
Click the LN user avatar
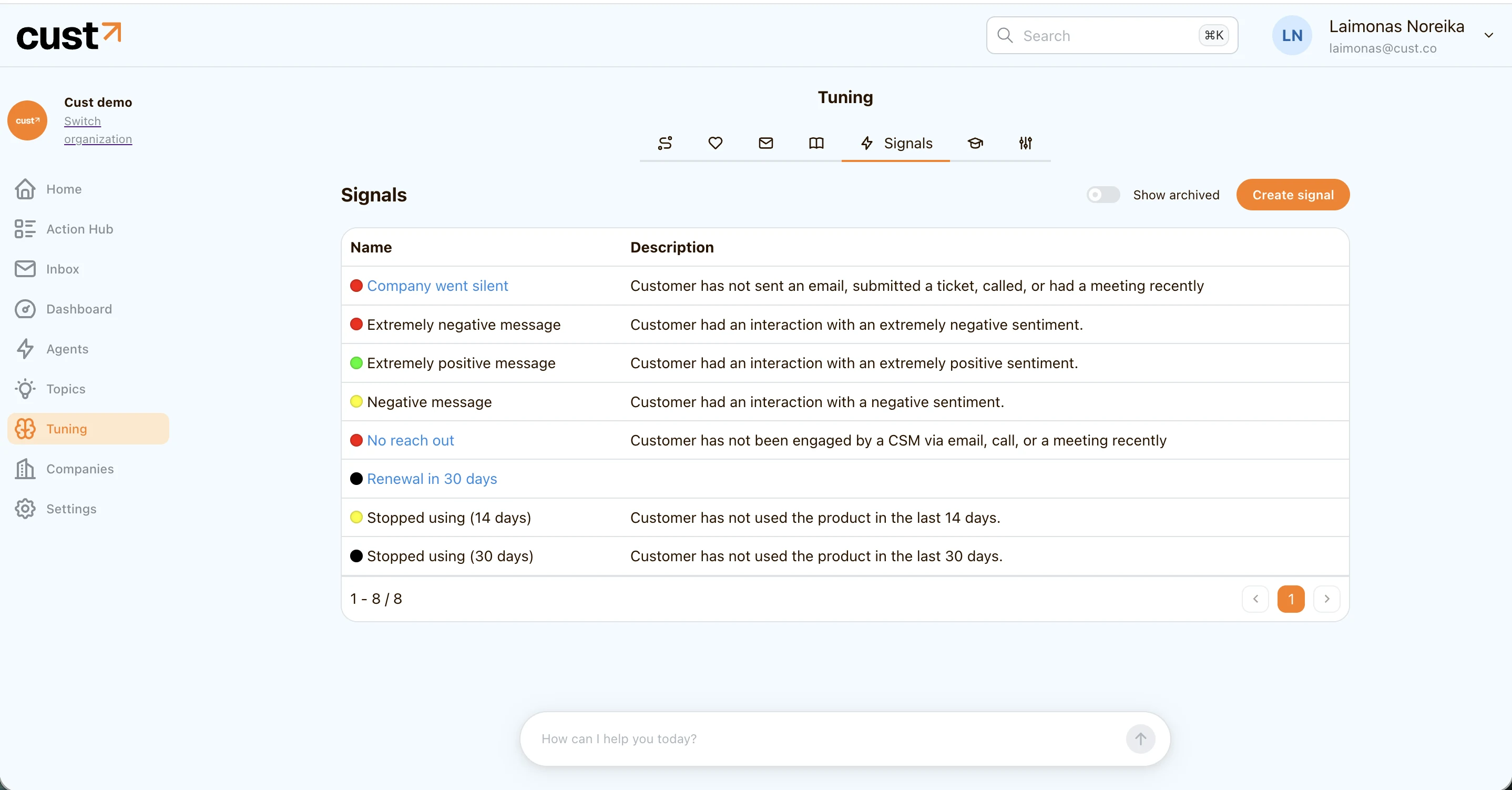1292,36
